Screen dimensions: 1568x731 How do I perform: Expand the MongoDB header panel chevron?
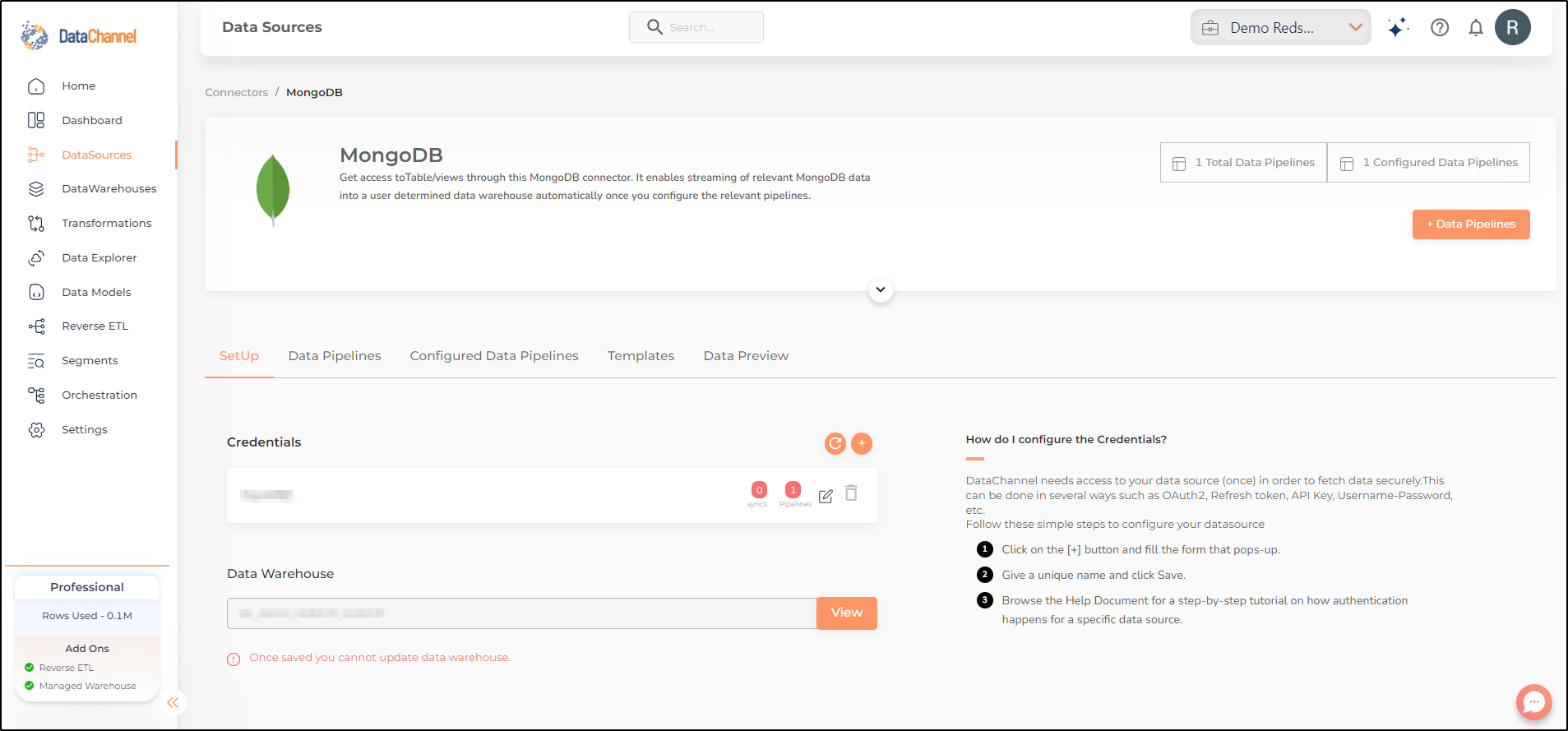click(x=881, y=289)
